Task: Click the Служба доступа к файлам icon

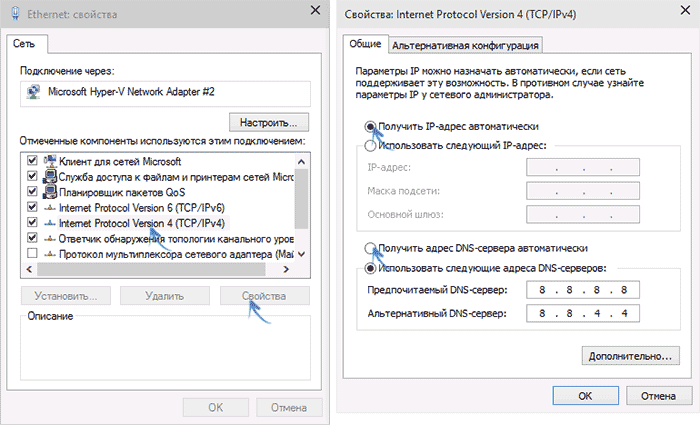Action: pos(50,176)
